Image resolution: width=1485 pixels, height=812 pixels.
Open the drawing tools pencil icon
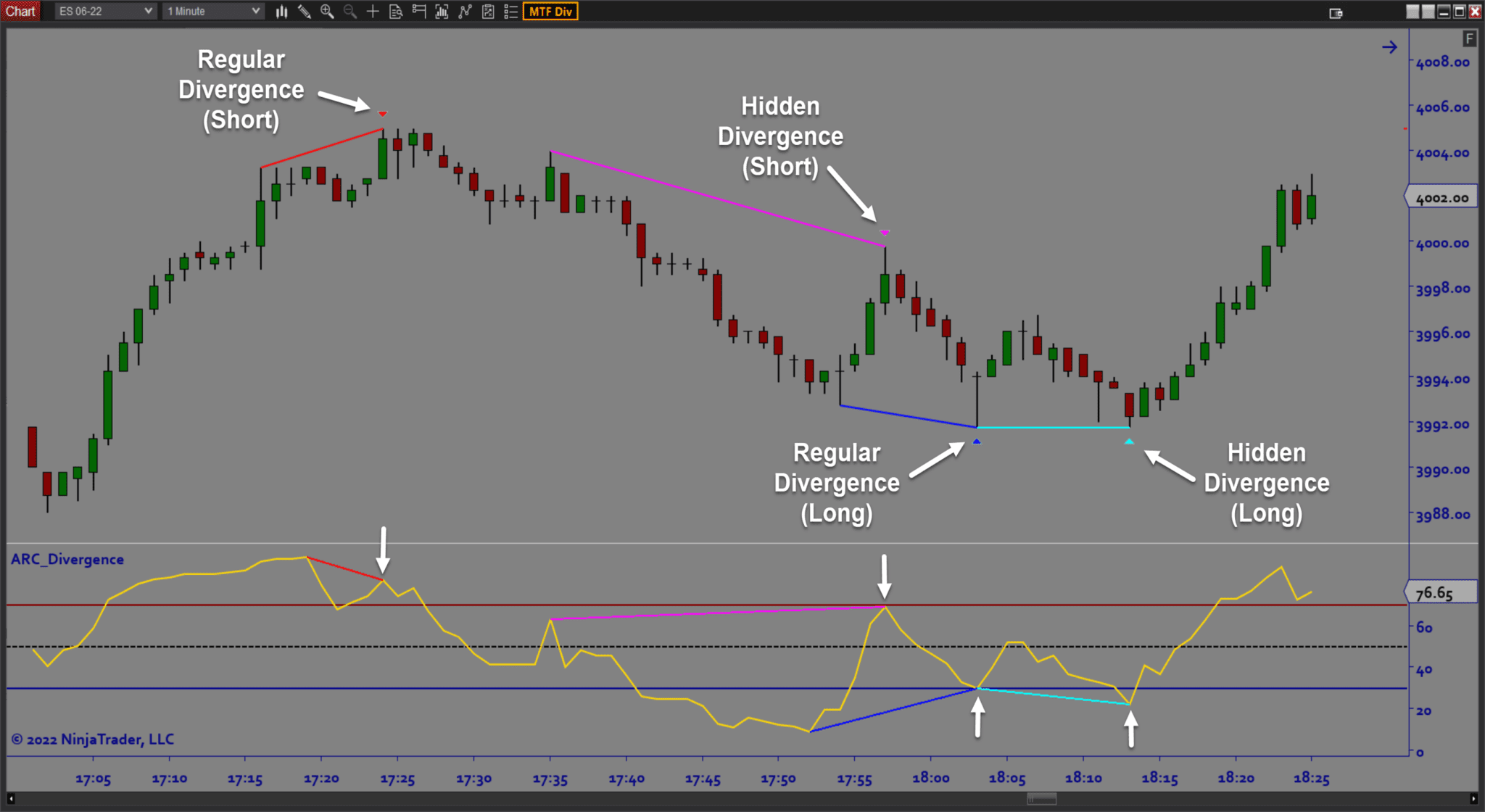point(305,12)
